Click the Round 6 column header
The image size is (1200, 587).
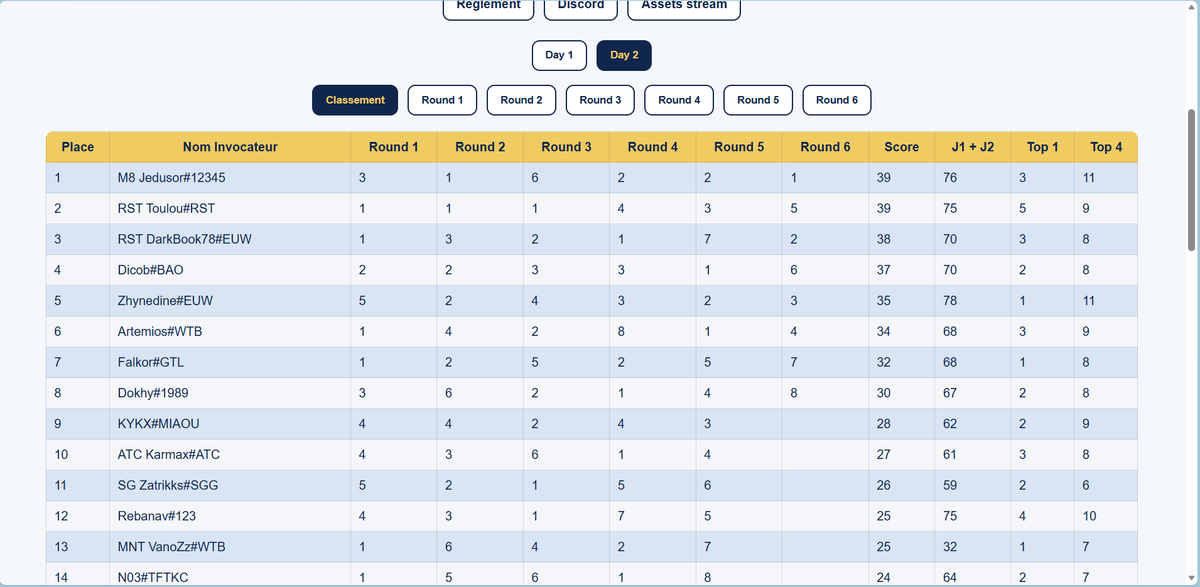(825, 147)
